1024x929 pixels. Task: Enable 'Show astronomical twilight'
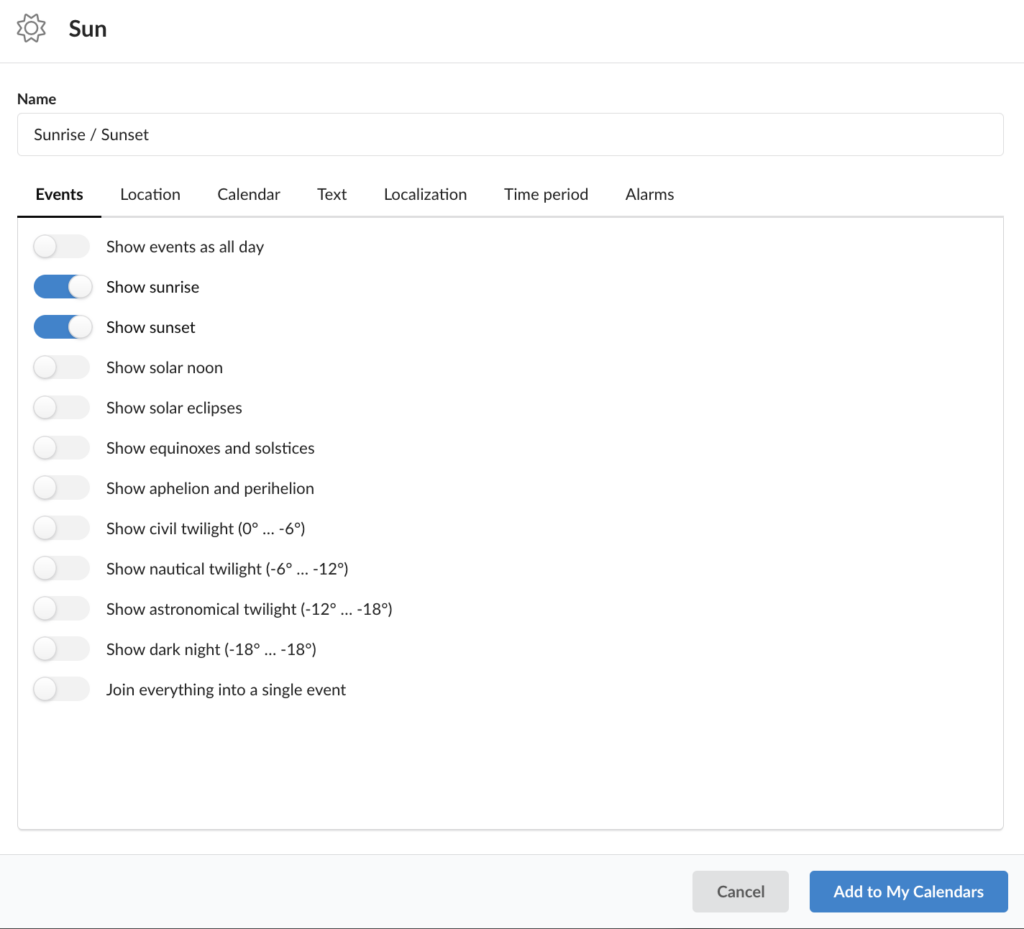(61, 608)
